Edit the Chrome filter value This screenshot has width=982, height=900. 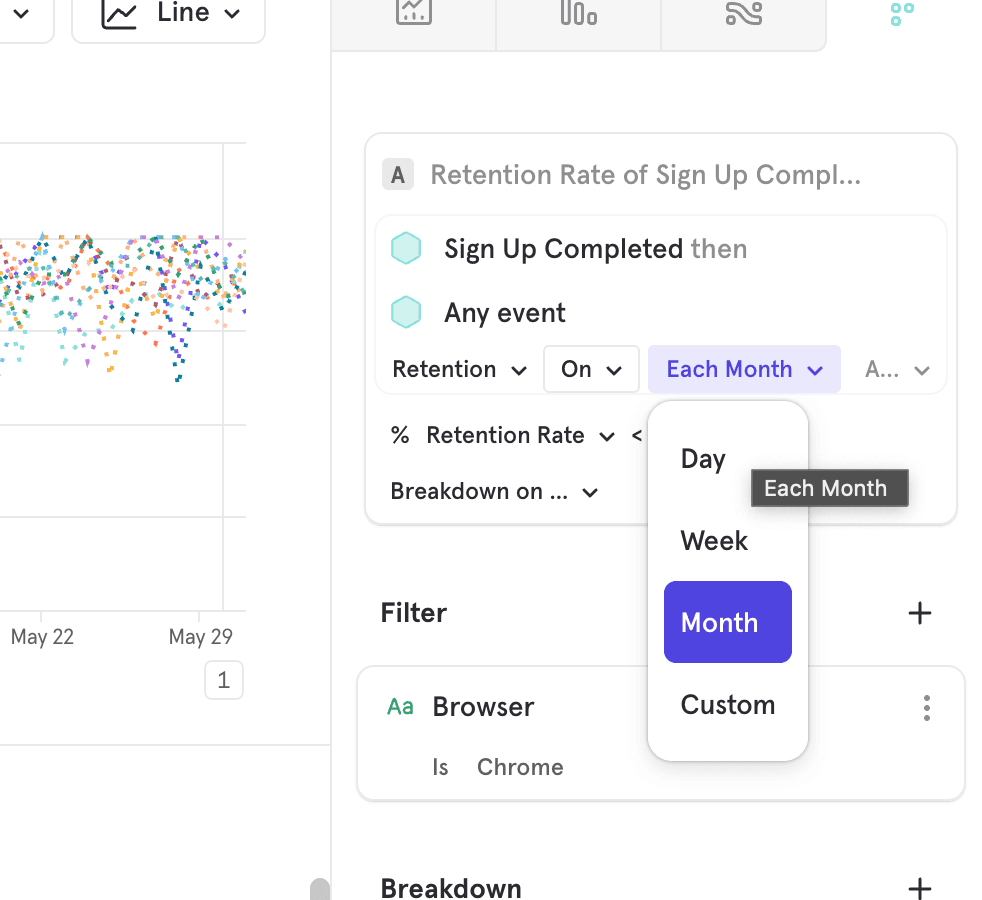pyautogui.click(x=520, y=767)
